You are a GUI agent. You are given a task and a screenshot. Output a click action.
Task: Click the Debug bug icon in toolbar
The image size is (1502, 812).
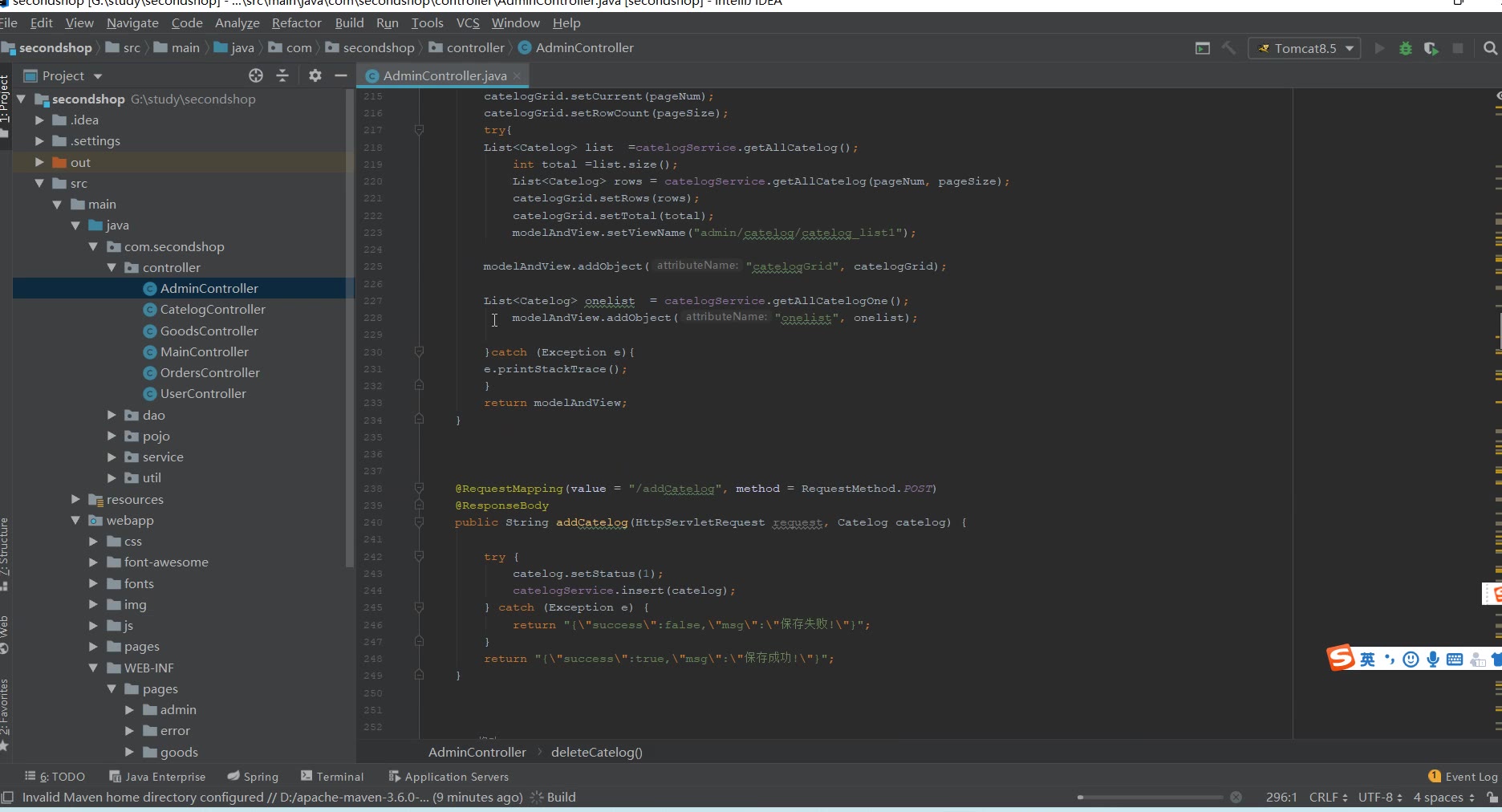(1405, 48)
